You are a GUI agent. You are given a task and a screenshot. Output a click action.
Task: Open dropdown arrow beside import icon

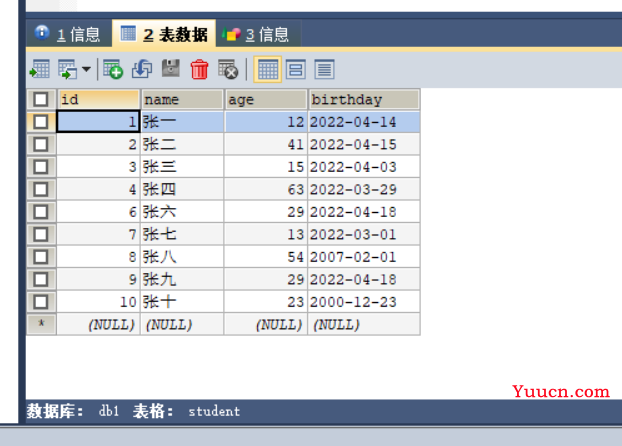86,69
